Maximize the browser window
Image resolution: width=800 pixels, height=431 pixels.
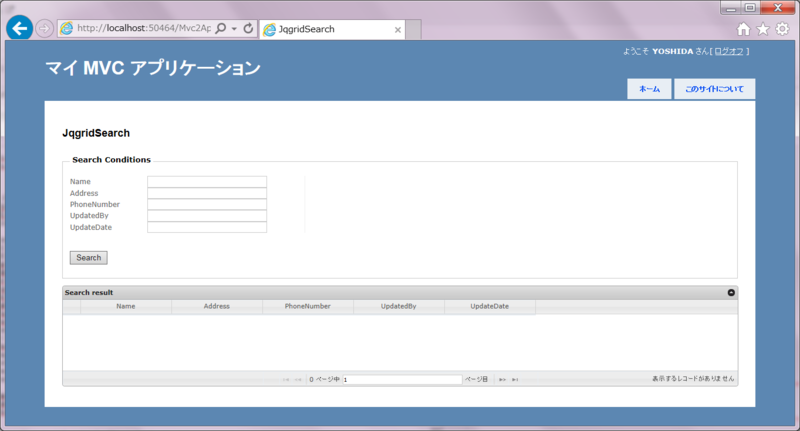click(x=750, y=8)
